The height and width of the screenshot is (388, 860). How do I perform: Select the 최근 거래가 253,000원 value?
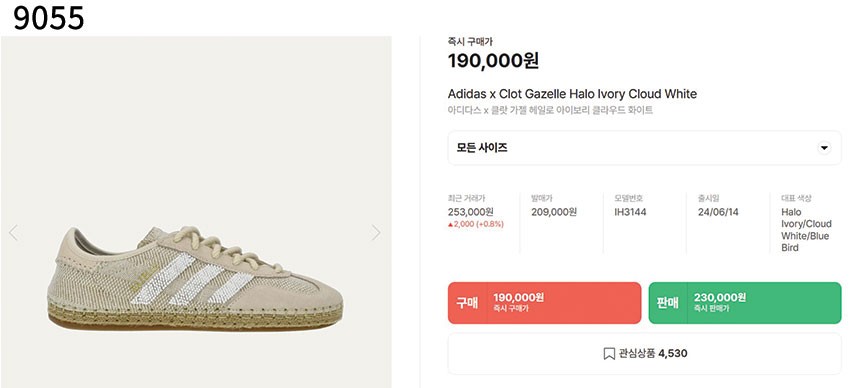point(471,212)
